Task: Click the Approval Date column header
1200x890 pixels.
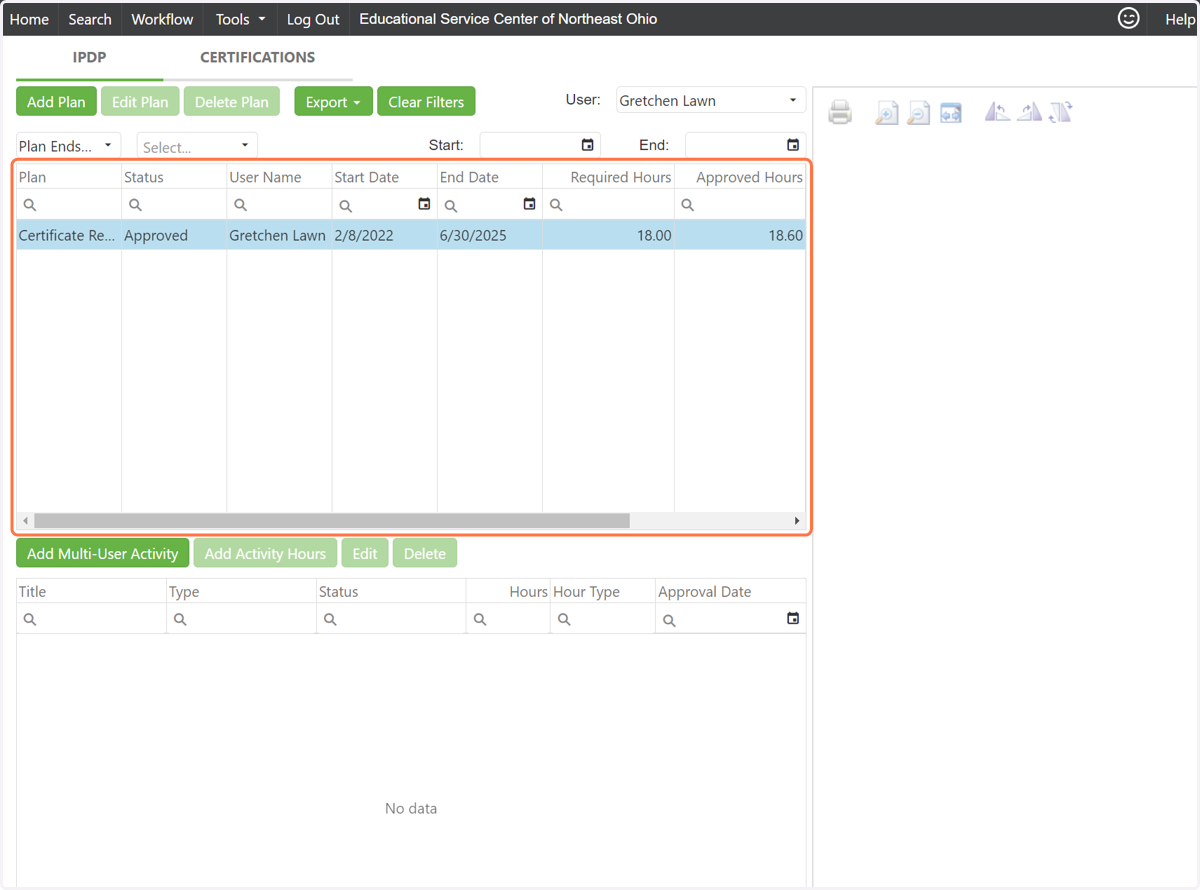Action: pyautogui.click(x=730, y=592)
